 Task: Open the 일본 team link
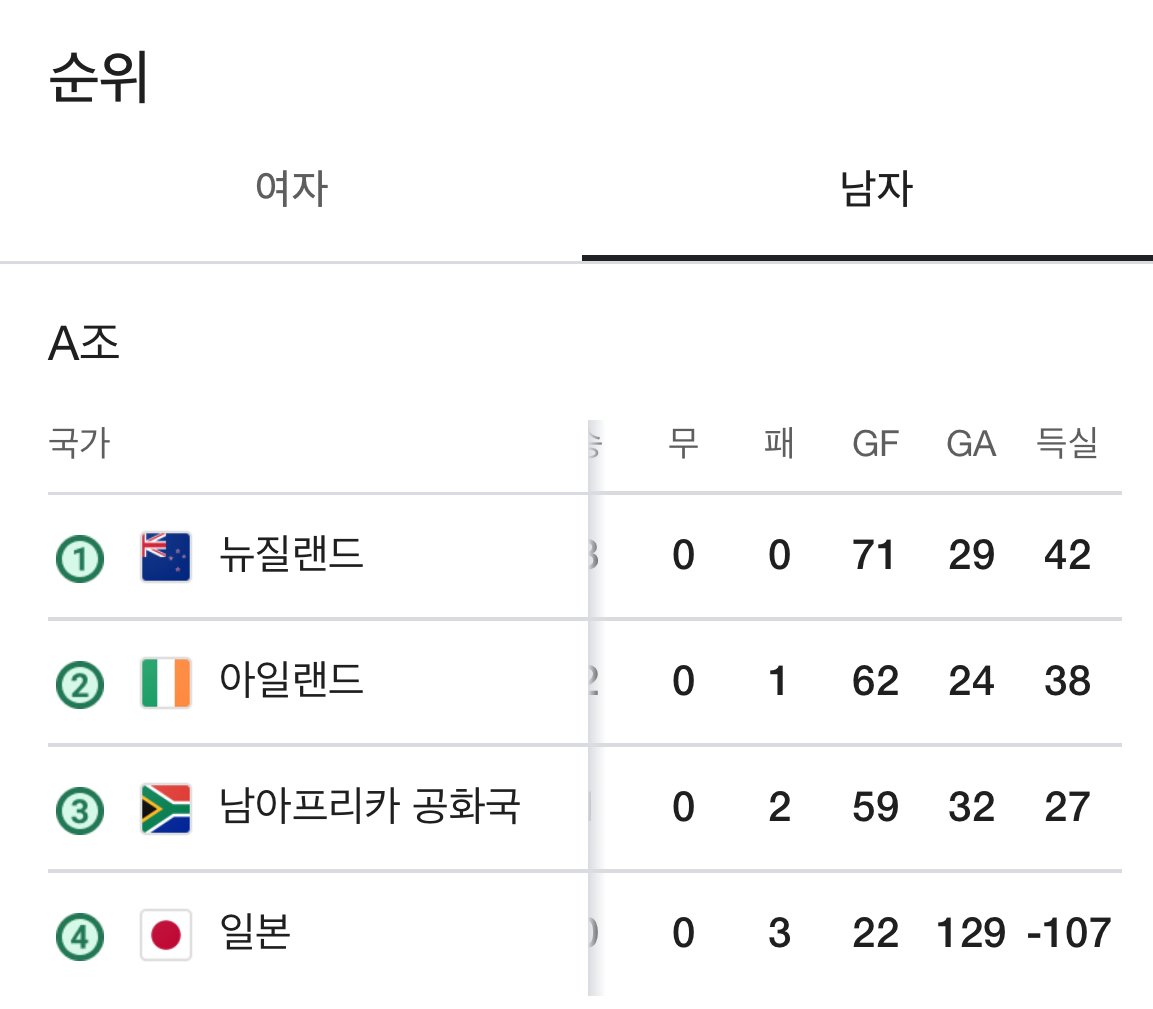click(255, 934)
